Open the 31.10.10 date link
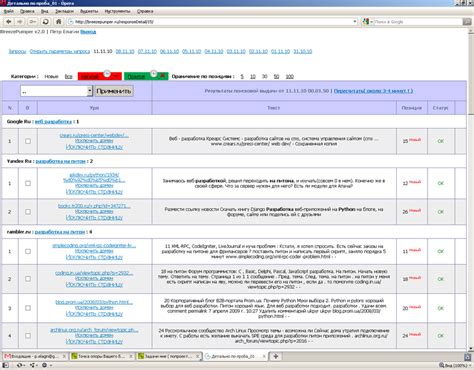Viewport: 474px width, 370px height. pyautogui.click(x=303, y=51)
